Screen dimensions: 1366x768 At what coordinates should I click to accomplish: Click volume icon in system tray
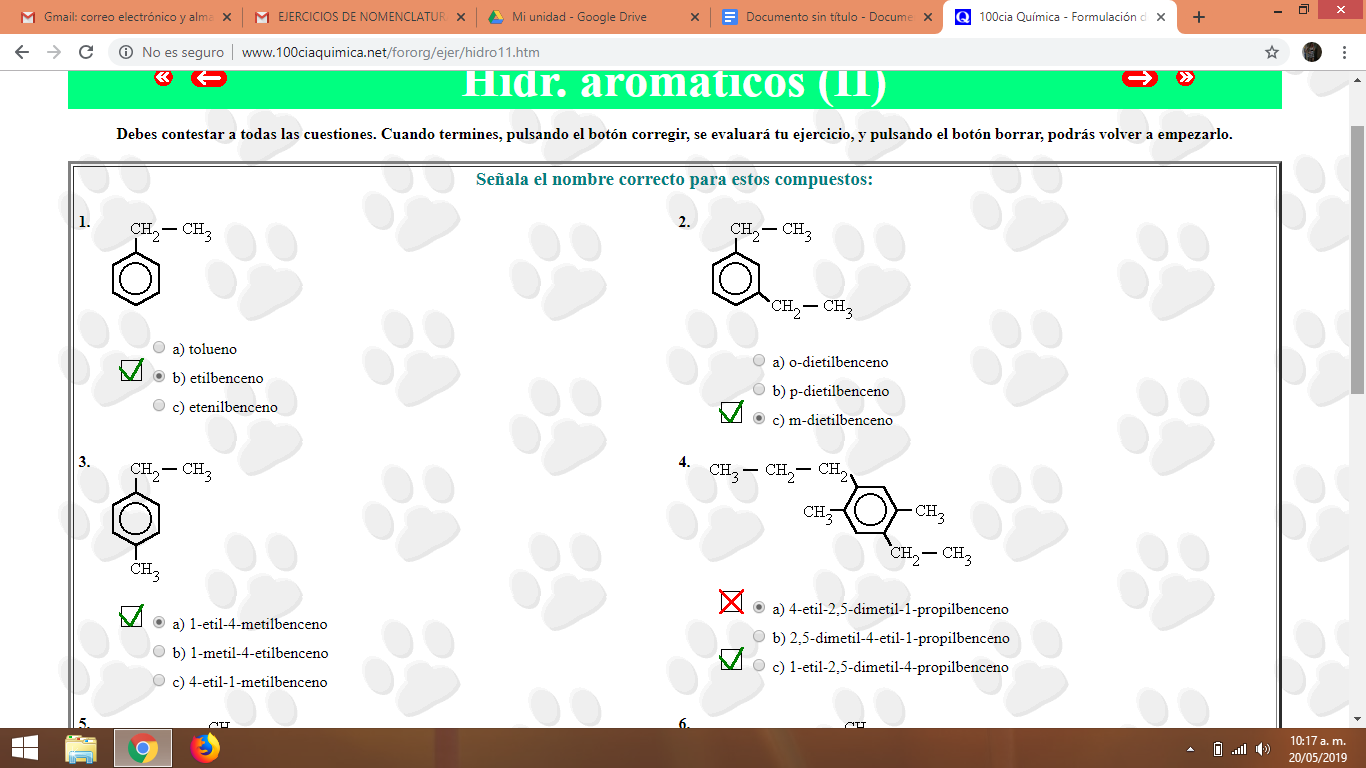[x=1263, y=749]
